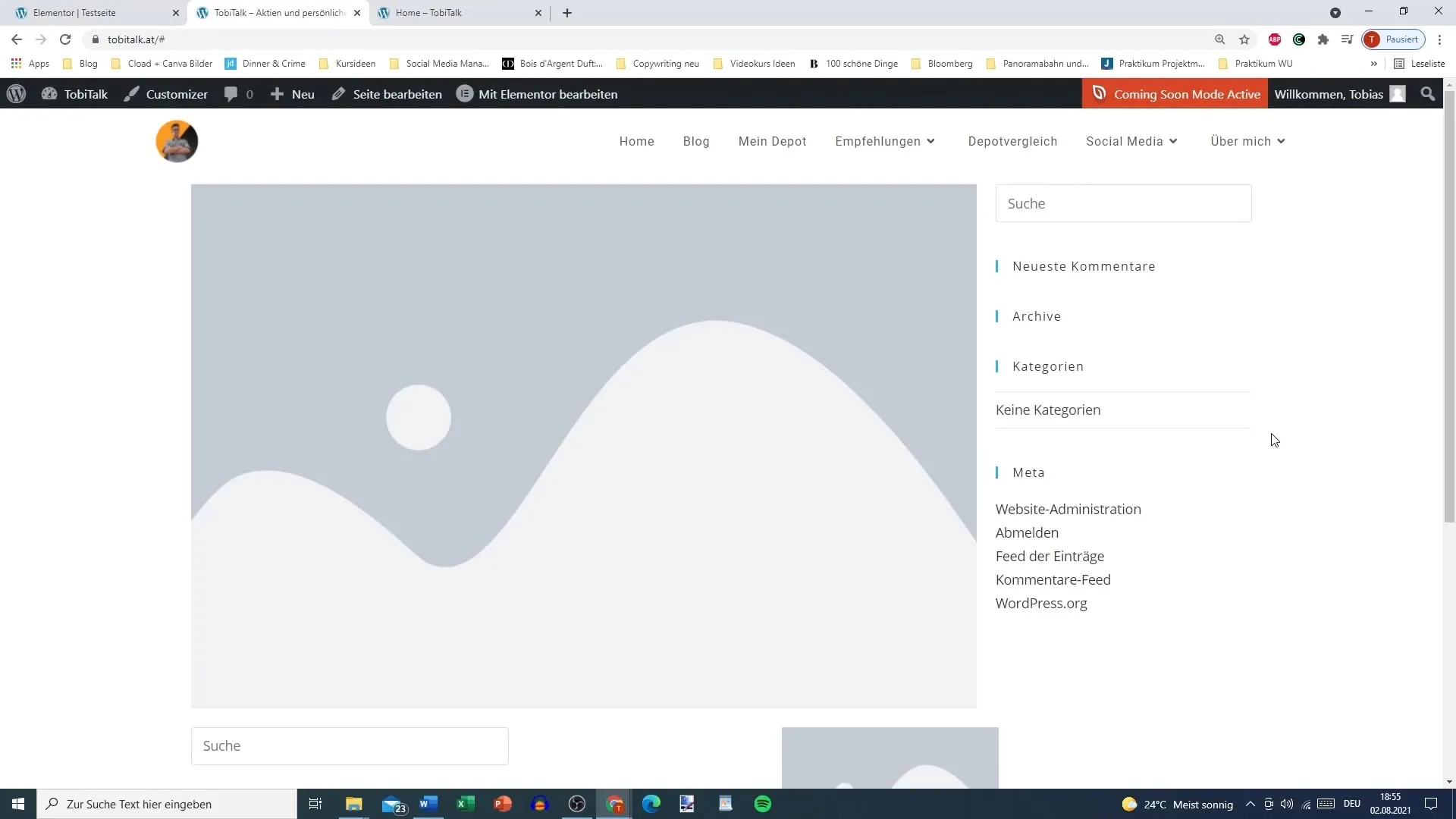Viewport: 1456px width, 819px height.
Task: Click the lower Suche search field
Action: point(350,746)
